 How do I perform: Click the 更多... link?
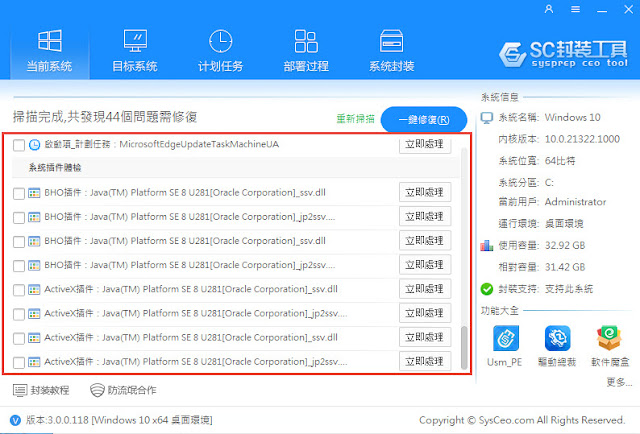(619, 382)
